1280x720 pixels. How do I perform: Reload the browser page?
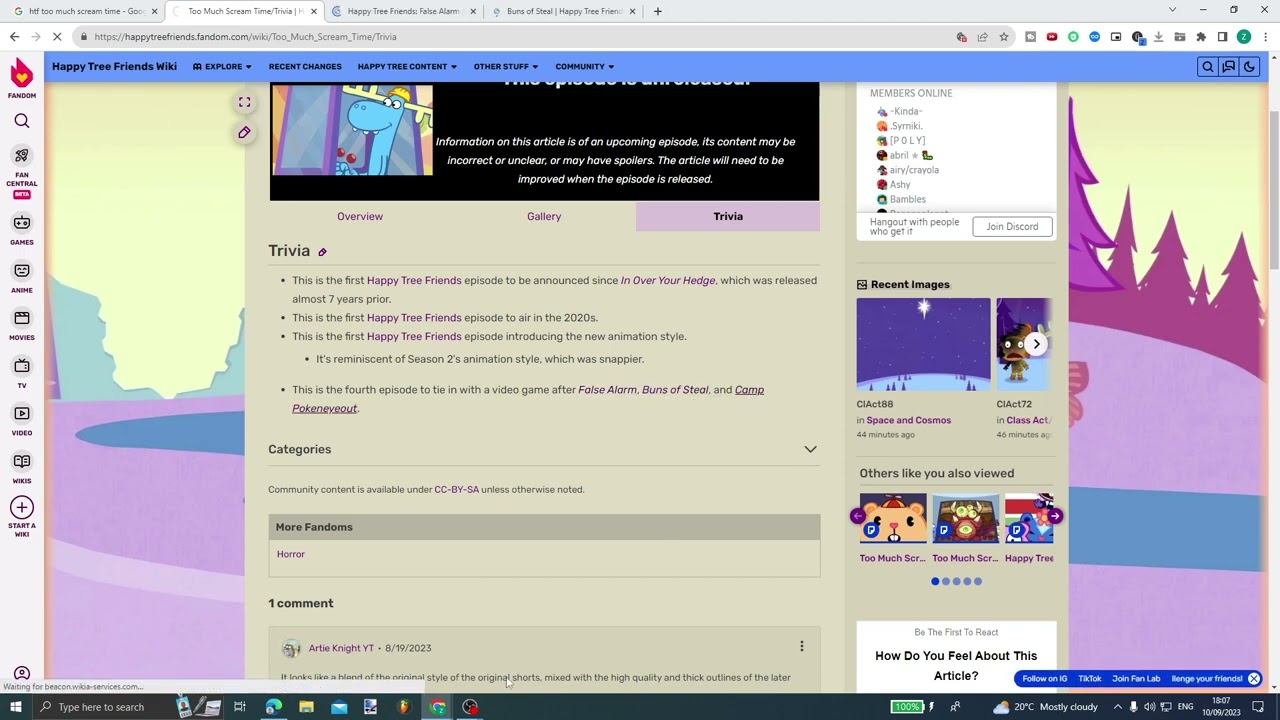tap(58, 37)
